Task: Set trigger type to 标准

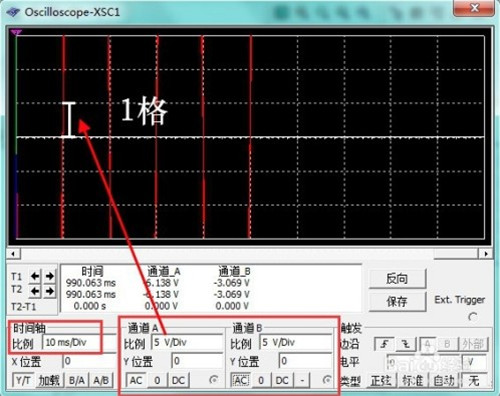Action: [x=412, y=380]
